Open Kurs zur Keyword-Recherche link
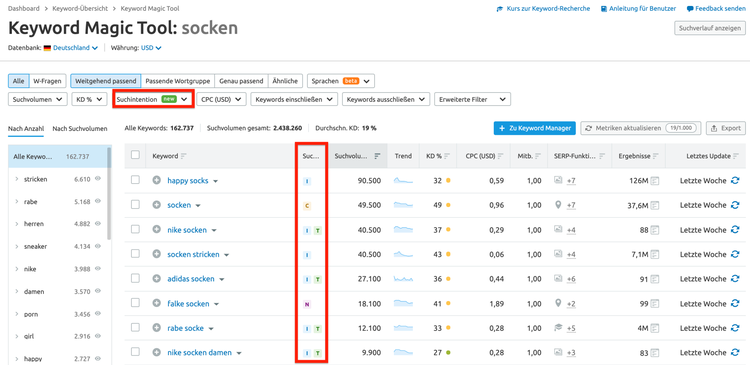Screen dimensions: 750x365 543,9
